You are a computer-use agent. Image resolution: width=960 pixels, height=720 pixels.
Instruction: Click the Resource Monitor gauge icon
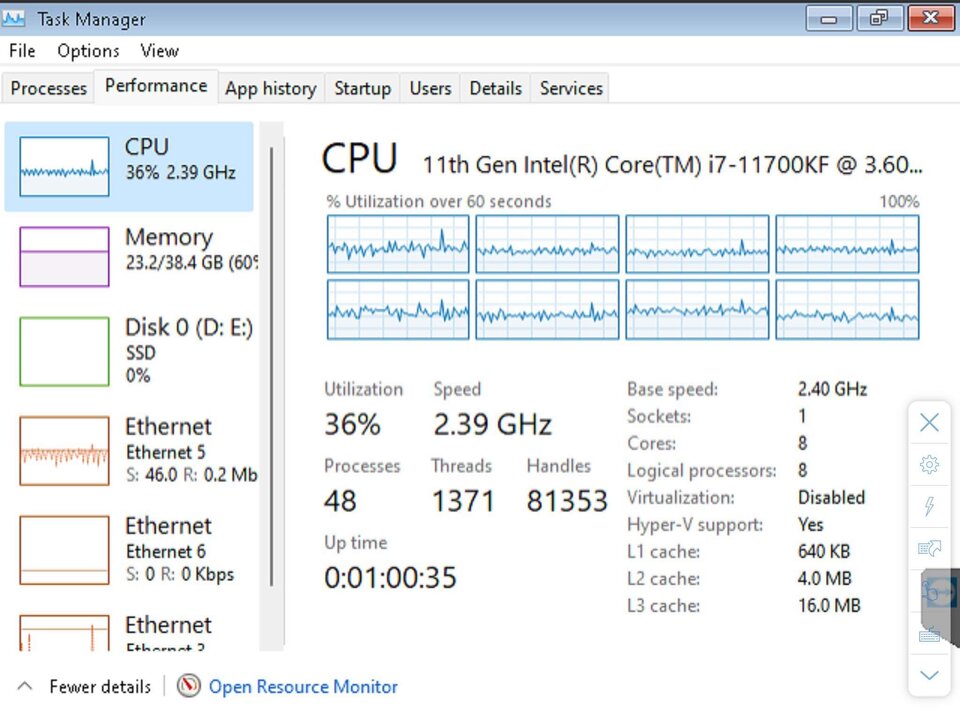pyautogui.click(x=189, y=686)
